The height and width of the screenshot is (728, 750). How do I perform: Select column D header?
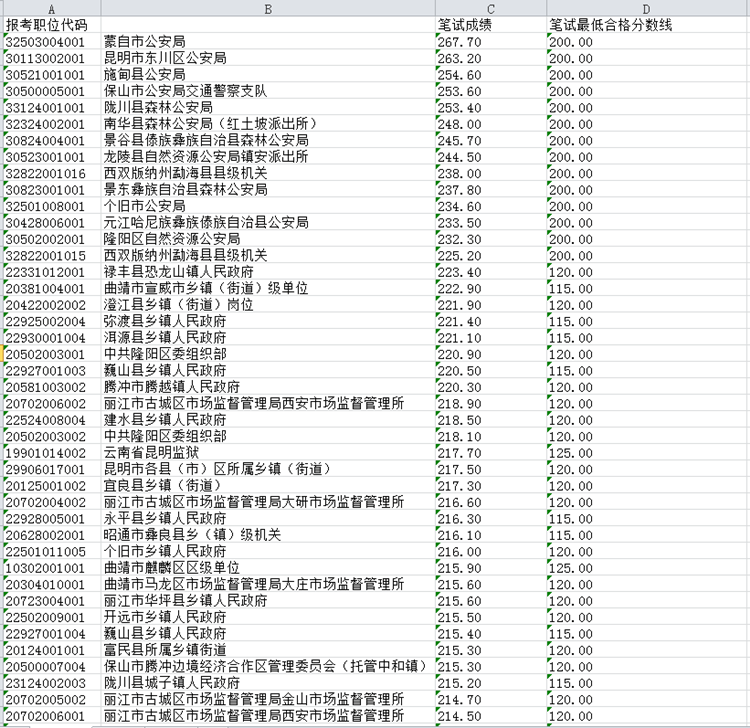point(647,8)
